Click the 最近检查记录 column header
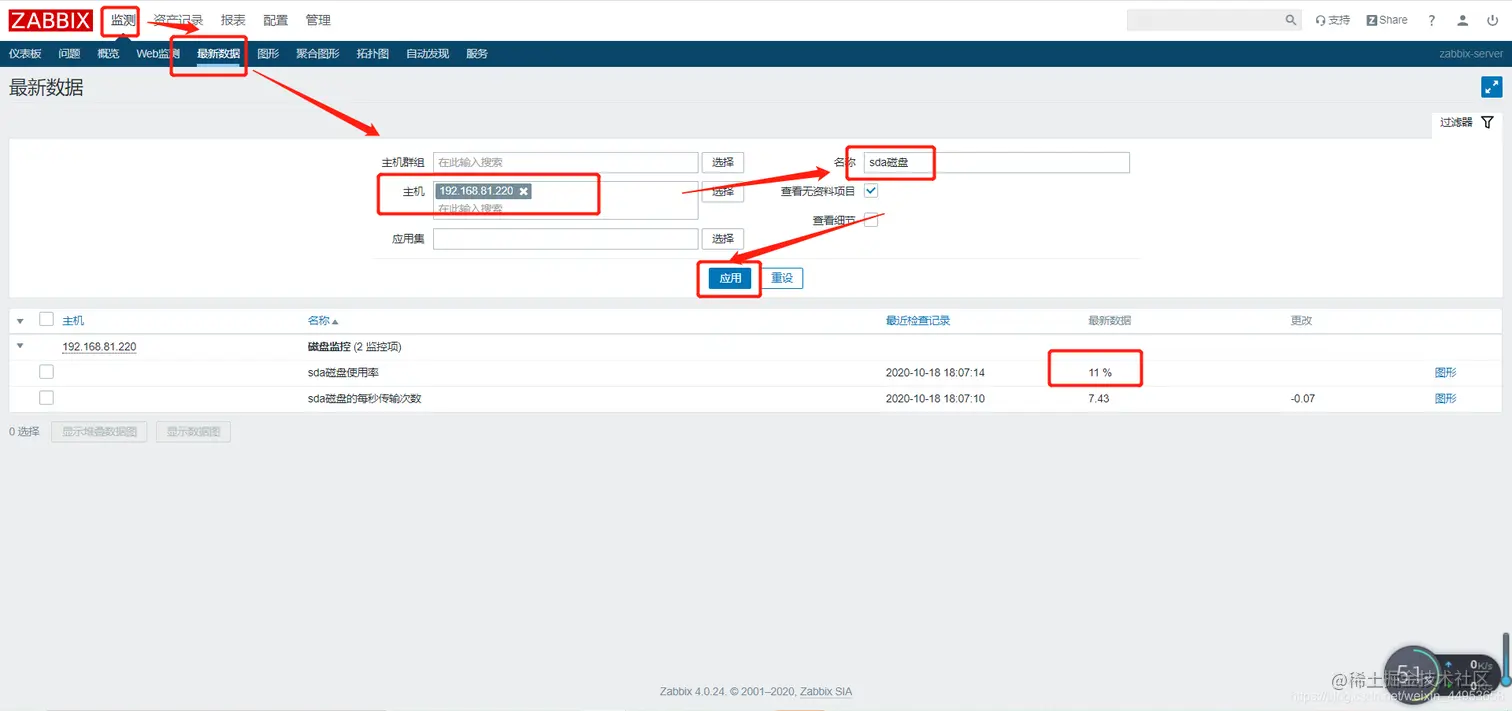This screenshot has height=711, width=1512. pyautogui.click(x=918, y=321)
